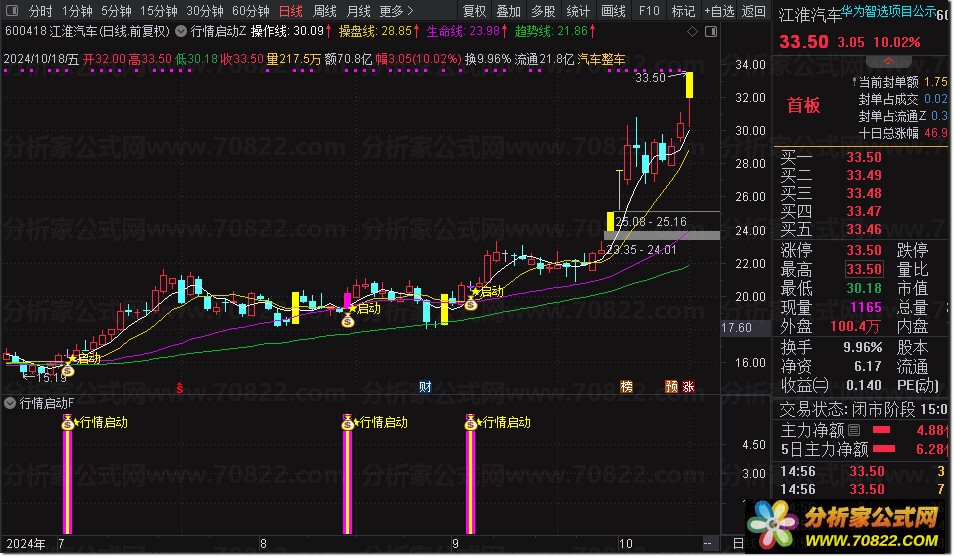This screenshot has width=955, height=557.
Task: Click third 行情启动 money bag in September
Action: [x=470, y=422]
